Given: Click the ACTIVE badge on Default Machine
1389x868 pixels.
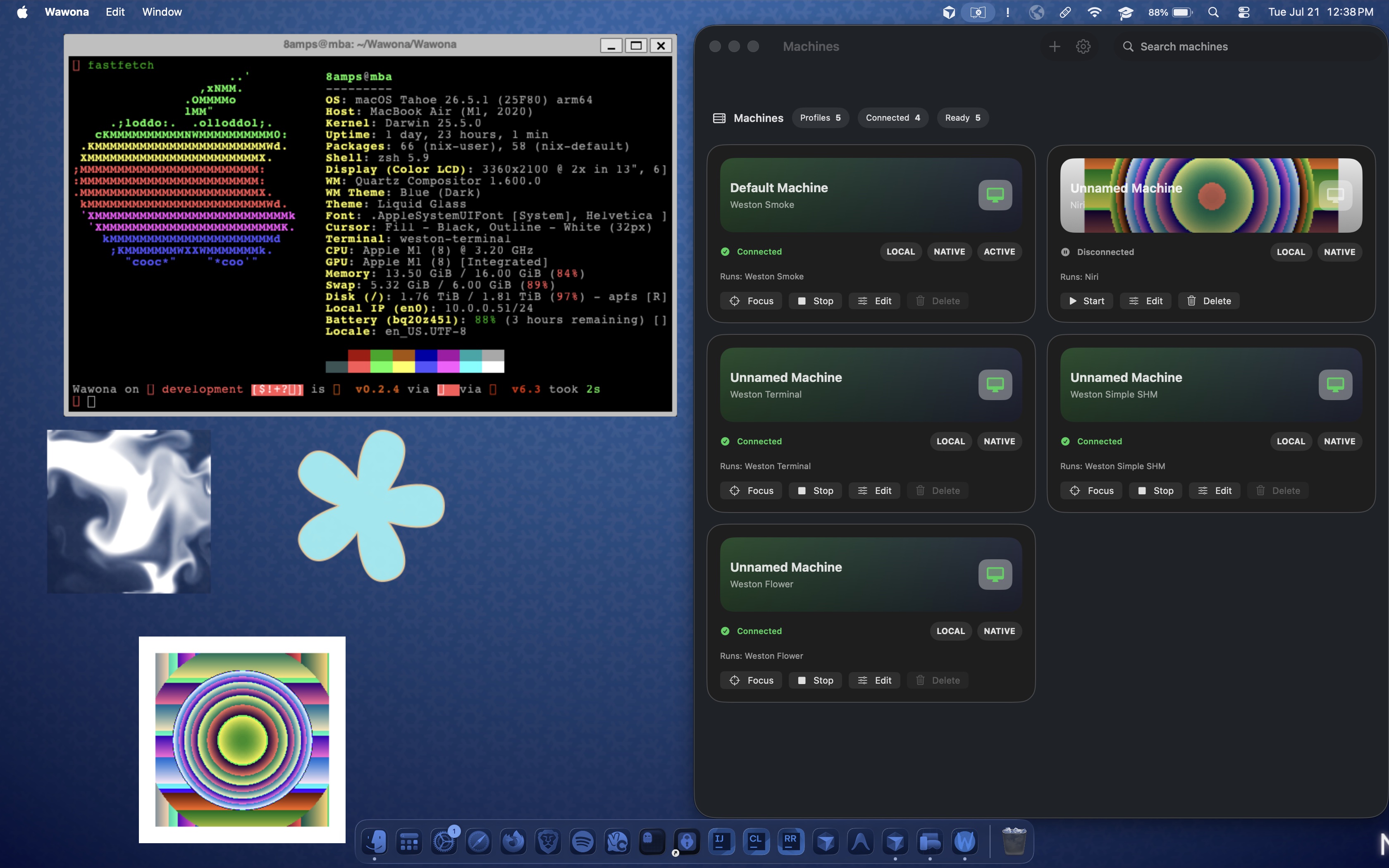Looking at the screenshot, I should click(999, 251).
